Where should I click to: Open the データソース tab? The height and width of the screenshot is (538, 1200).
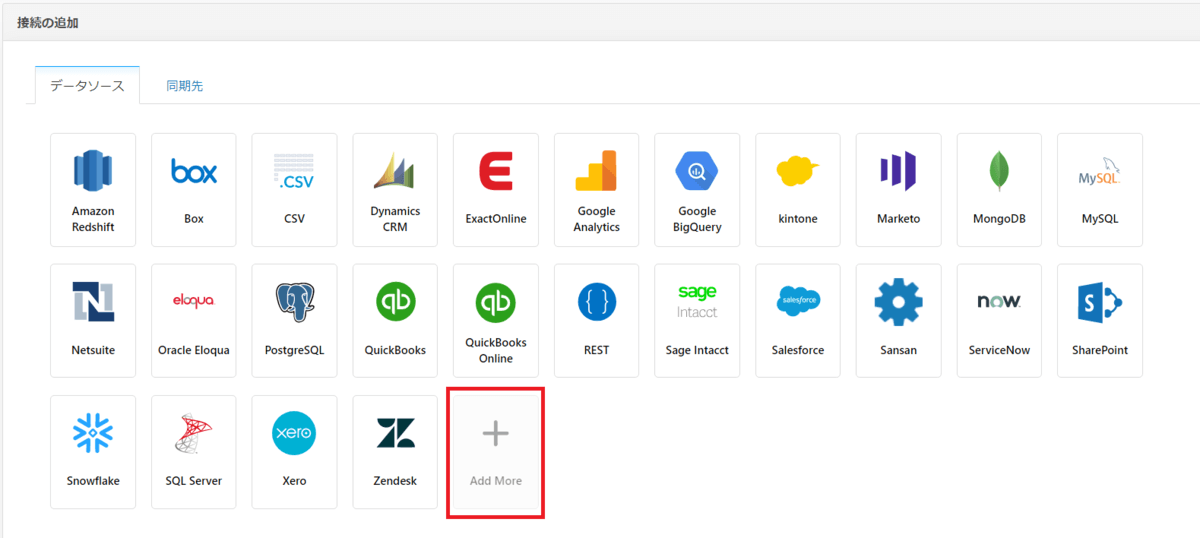pyautogui.click(x=87, y=86)
